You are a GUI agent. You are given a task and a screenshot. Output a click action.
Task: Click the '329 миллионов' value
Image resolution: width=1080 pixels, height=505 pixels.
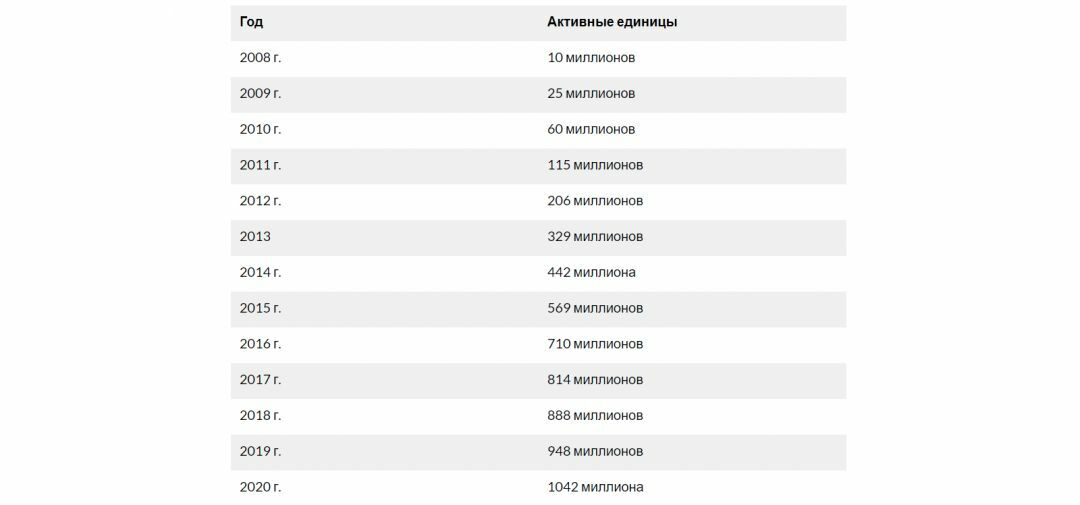coord(595,236)
